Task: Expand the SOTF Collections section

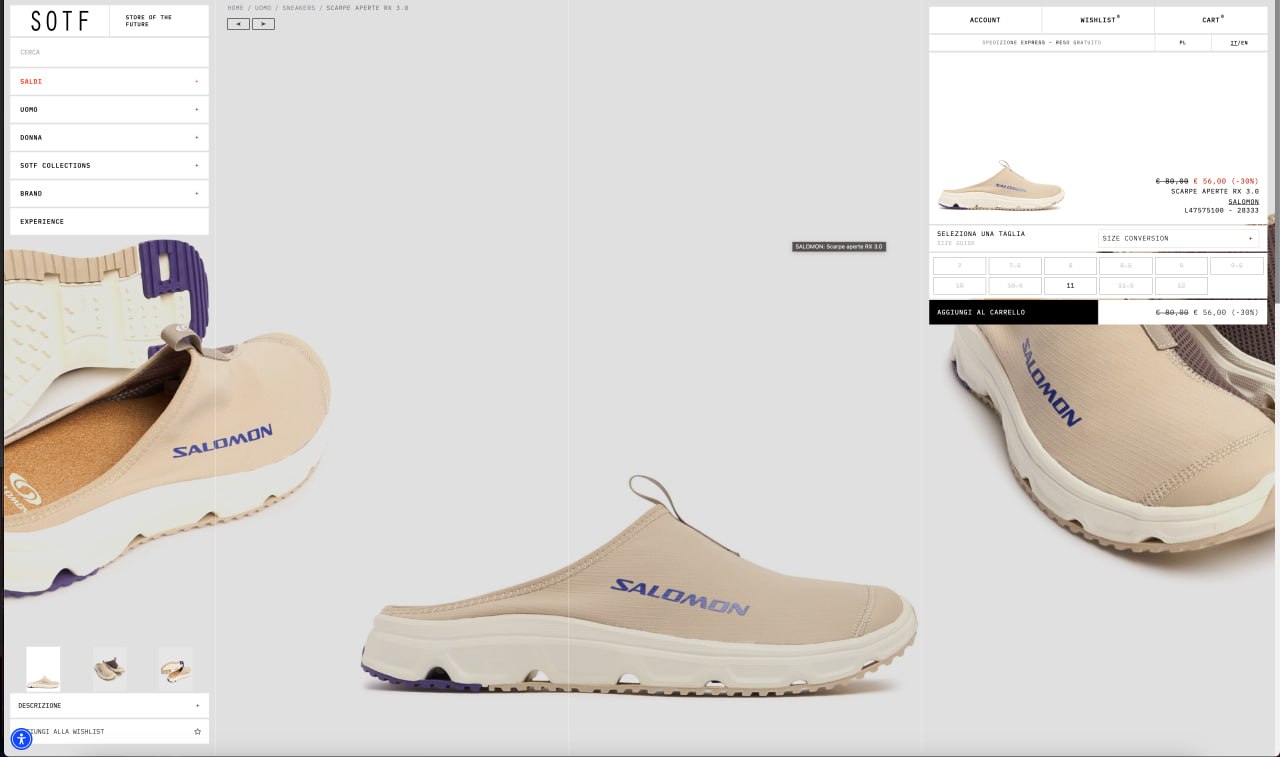Action: 109,165
